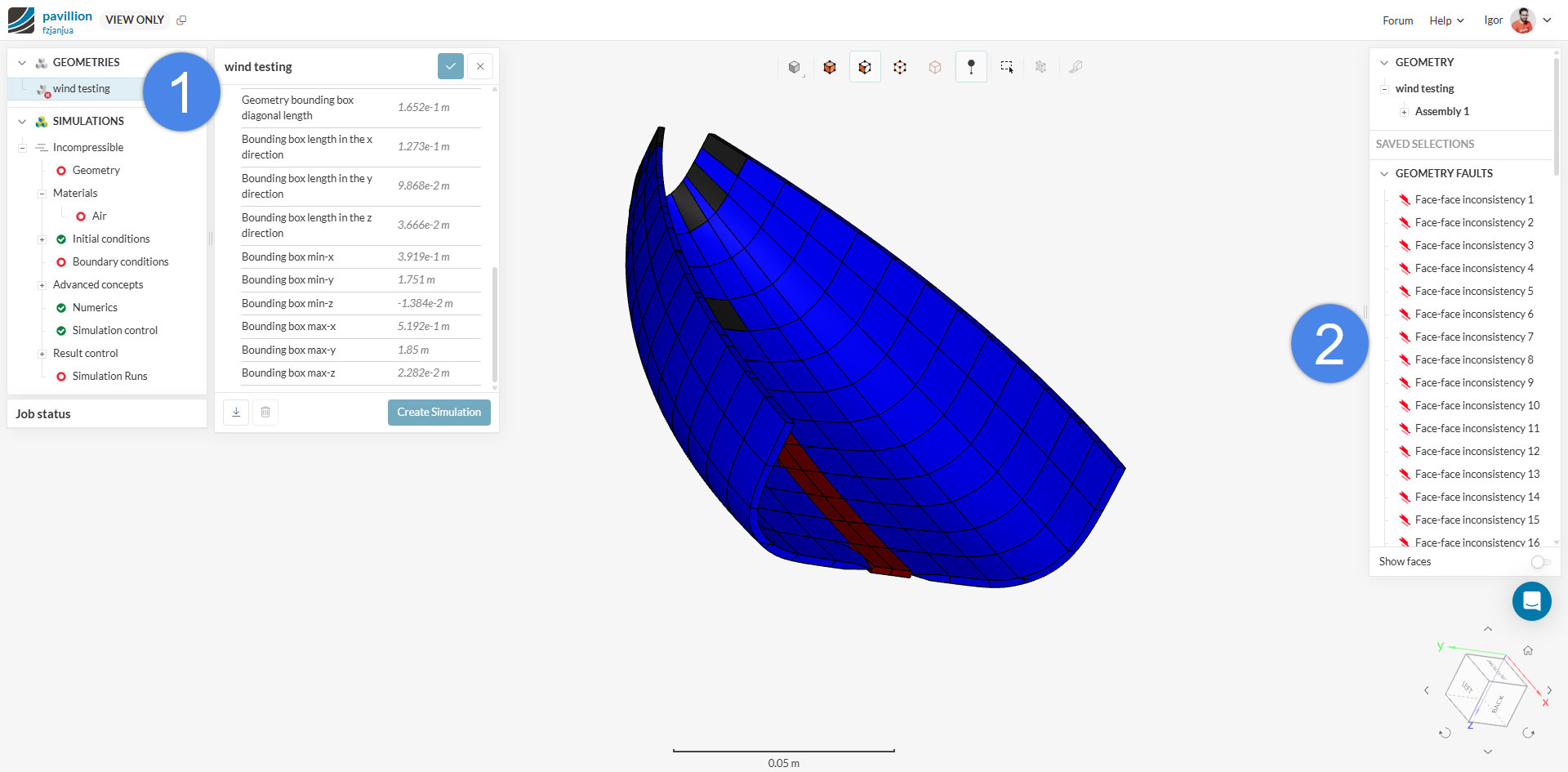Reset view with the home icon
The height and width of the screenshot is (772, 1568).
[1527, 650]
